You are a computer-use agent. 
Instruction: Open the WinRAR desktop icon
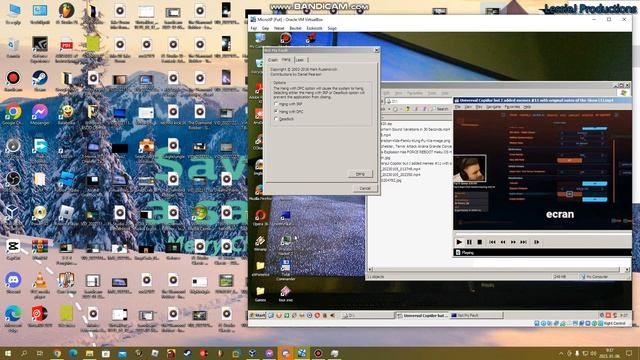pyautogui.click(x=40, y=249)
